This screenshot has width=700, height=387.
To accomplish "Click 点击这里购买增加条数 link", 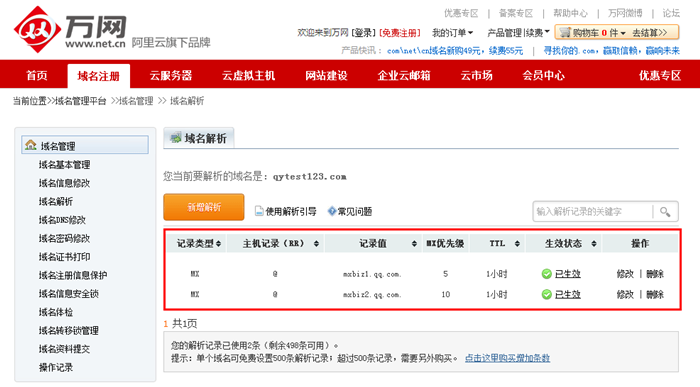I will [x=508, y=358].
